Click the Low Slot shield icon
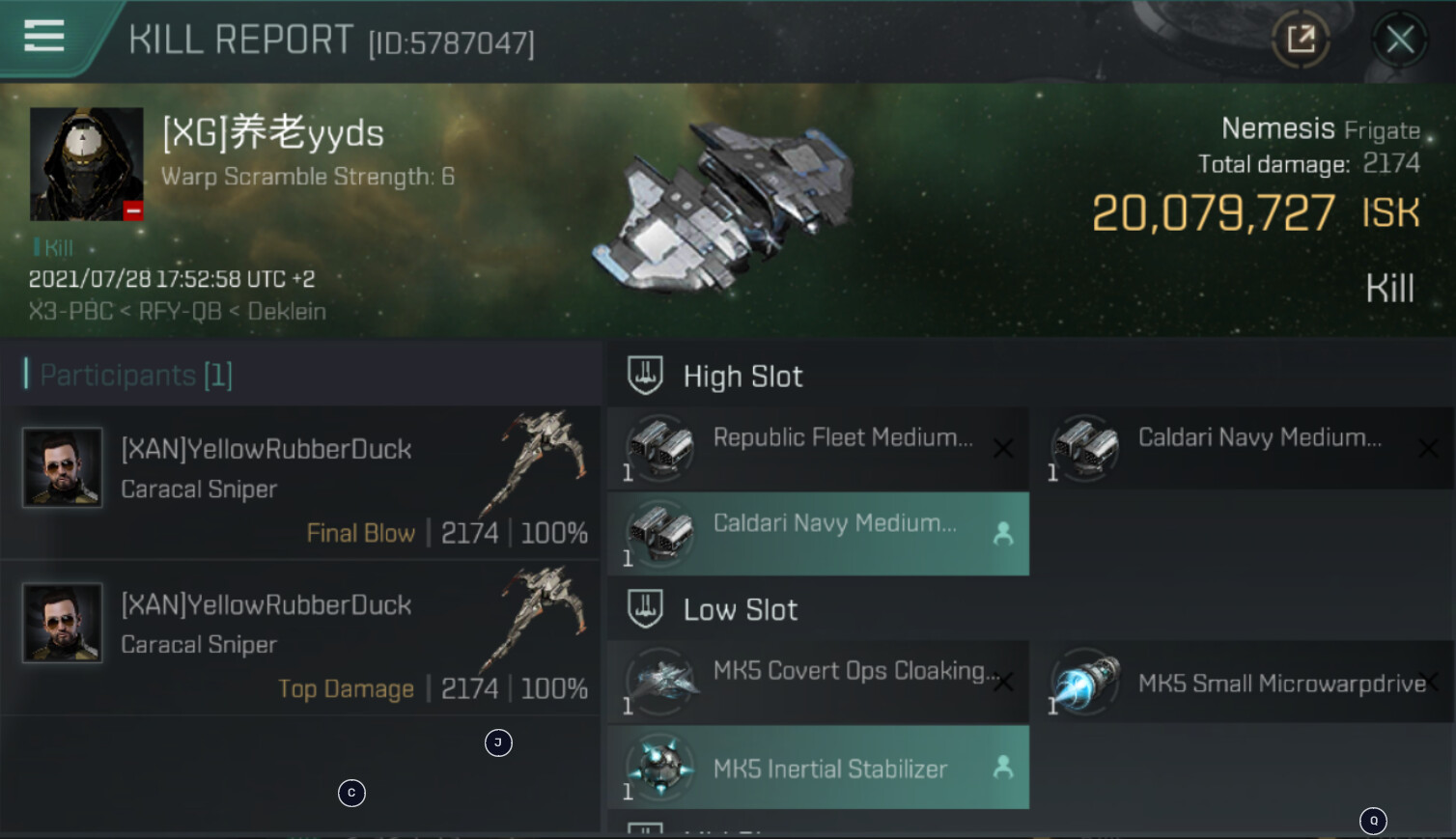Screen dimensions: 1456x839 (x=645, y=609)
